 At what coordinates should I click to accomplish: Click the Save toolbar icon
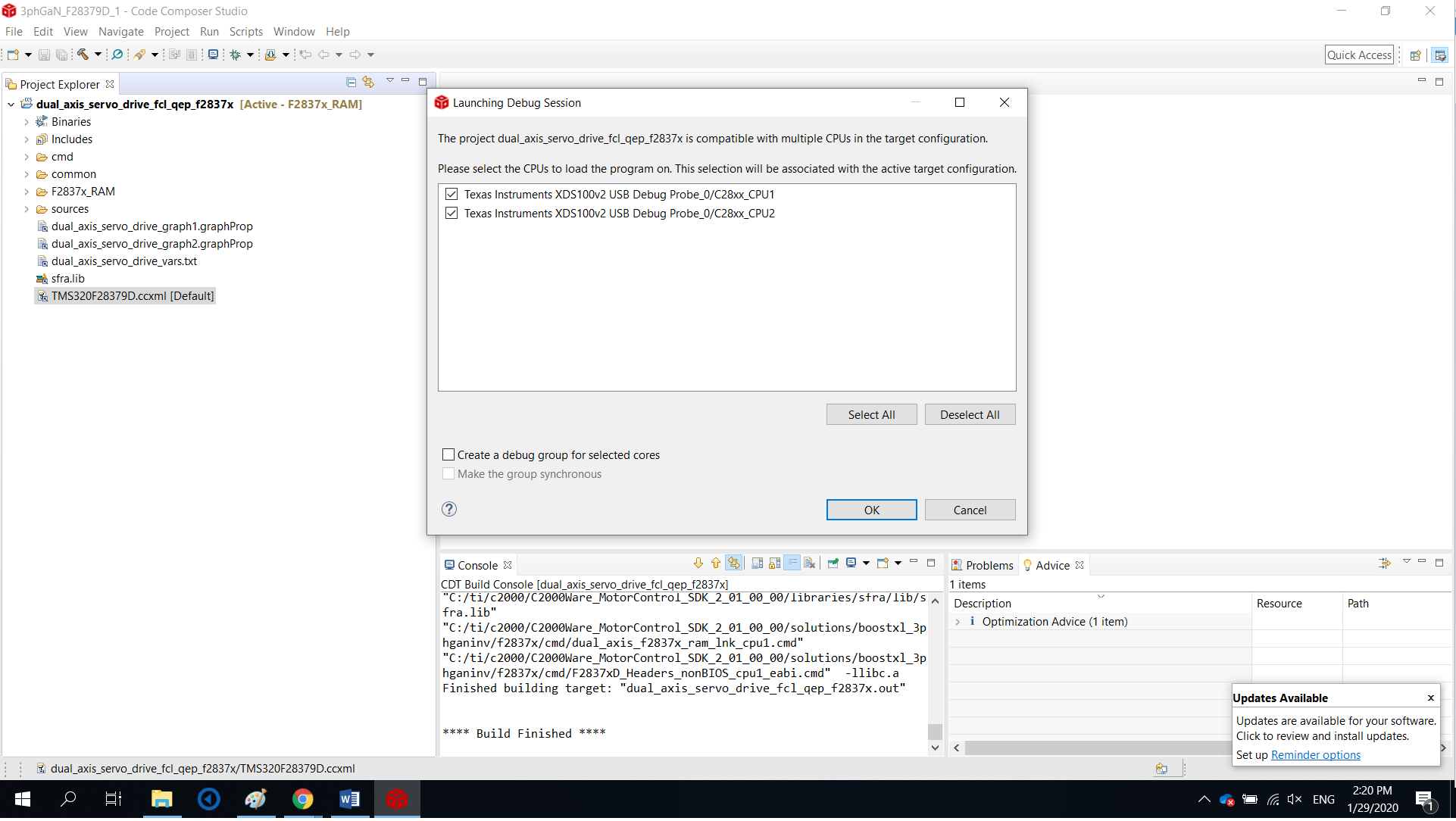click(43, 54)
